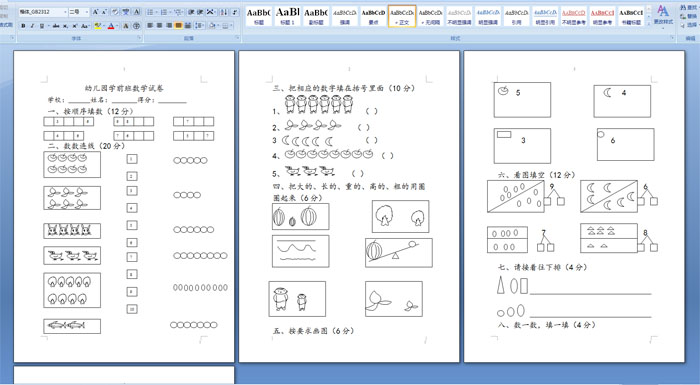Screen dimensions: 700x385
Task: Toggle the highlighted Justify alignment button
Action: tap(179, 26)
